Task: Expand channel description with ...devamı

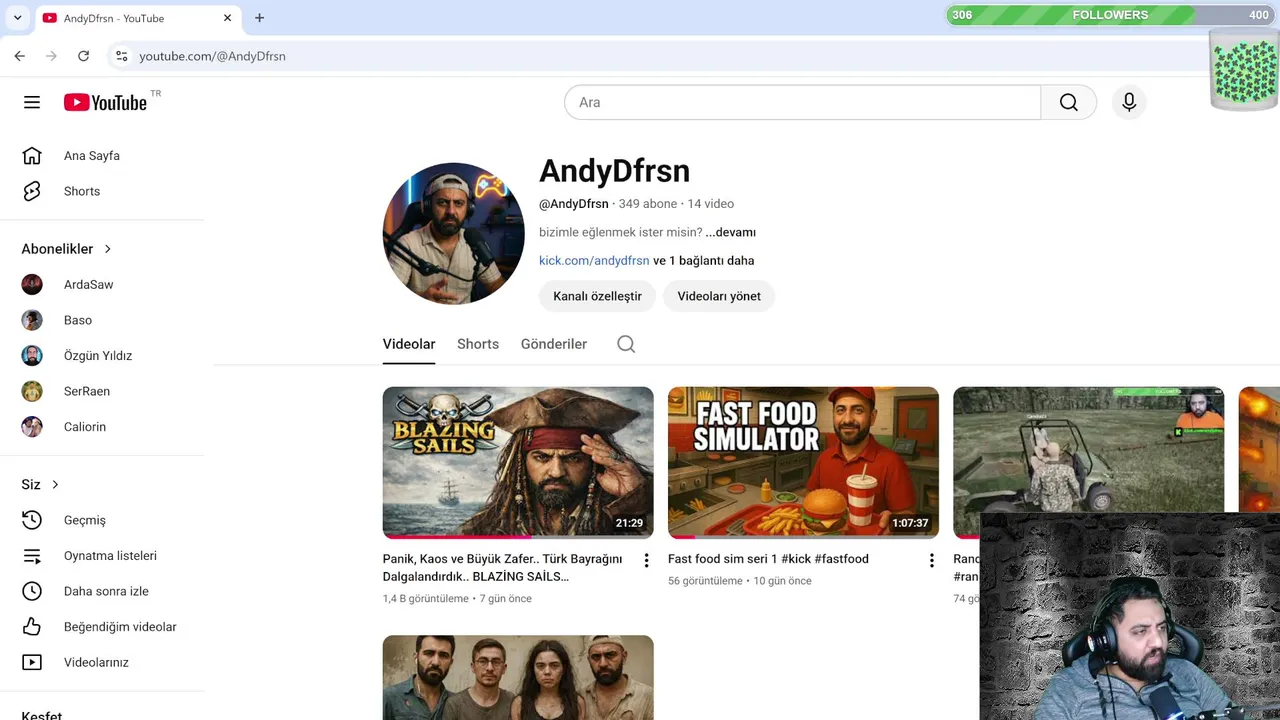Action: coord(730,232)
